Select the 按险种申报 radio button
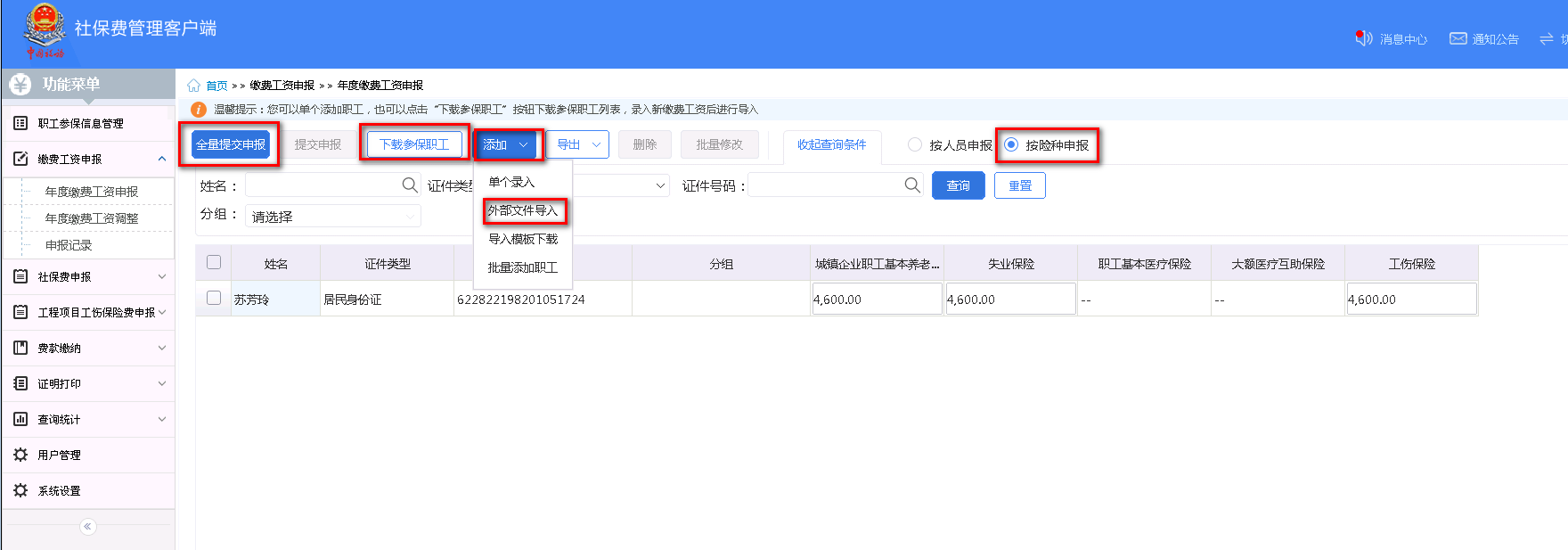Screen dimensions: 1568x550 (1011, 144)
